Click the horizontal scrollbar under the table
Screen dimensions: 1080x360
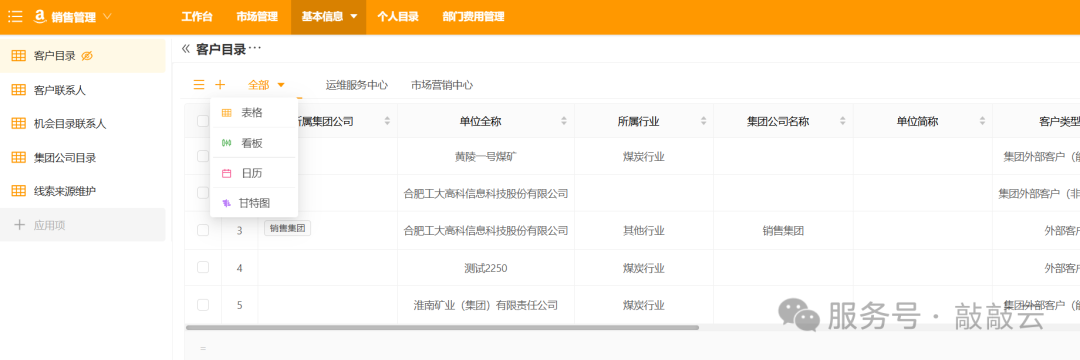442,328
